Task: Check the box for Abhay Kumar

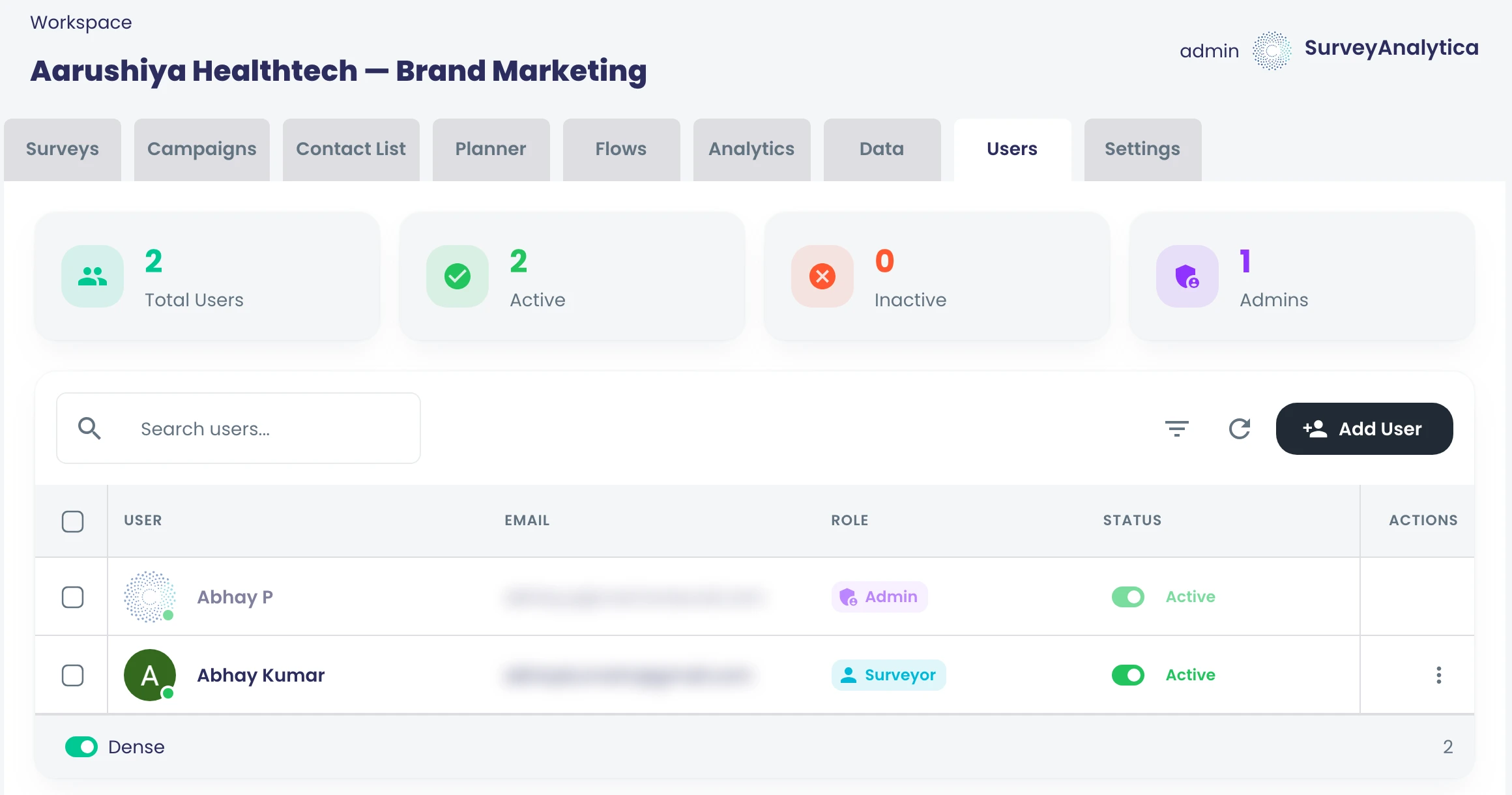Action: click(72, 675)
